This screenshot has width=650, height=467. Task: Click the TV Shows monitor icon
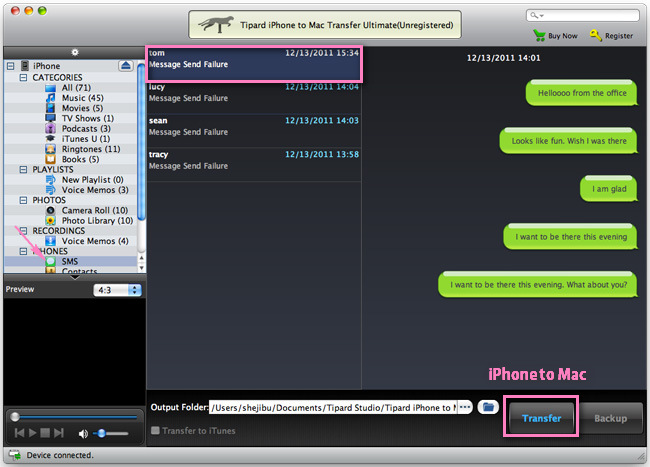coord(50,118)
